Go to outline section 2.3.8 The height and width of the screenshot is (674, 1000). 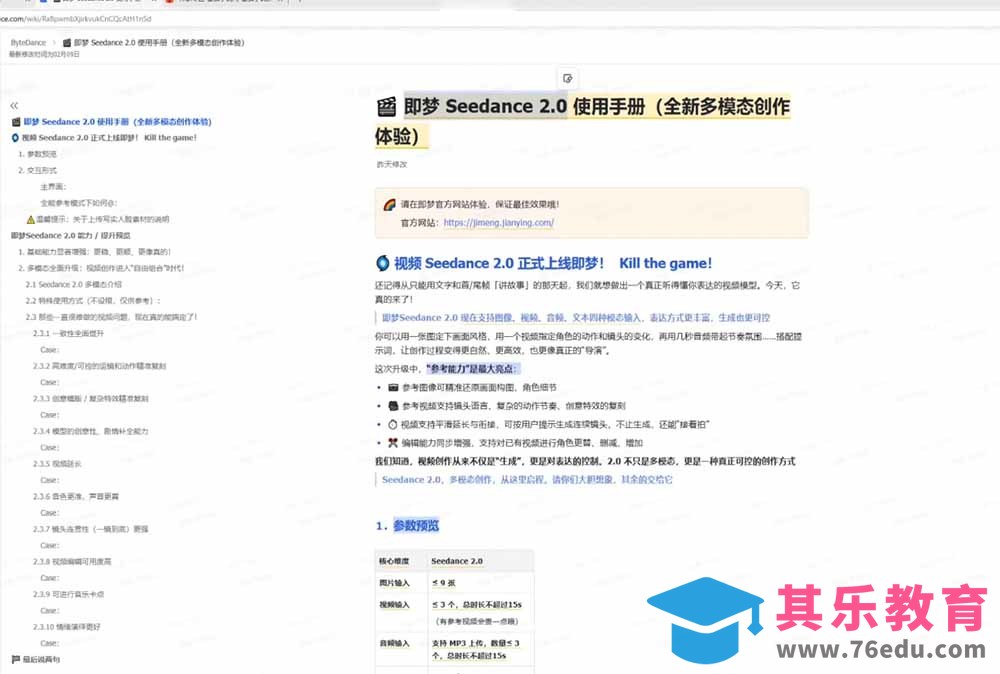72,562
